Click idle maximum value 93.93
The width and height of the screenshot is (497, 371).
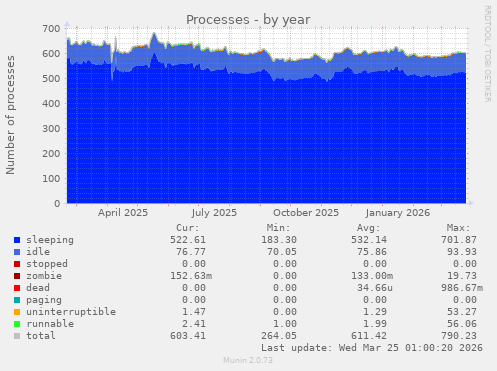tap(462, 252)
